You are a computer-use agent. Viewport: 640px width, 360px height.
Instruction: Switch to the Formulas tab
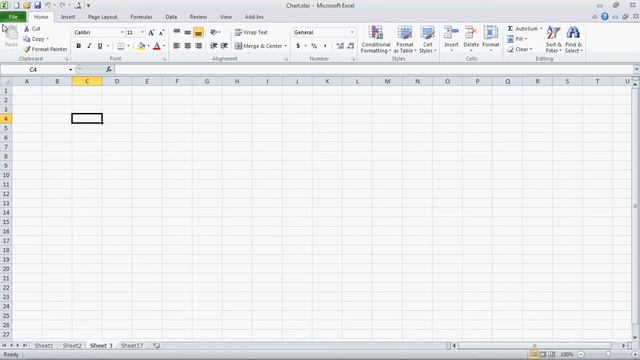141,17
